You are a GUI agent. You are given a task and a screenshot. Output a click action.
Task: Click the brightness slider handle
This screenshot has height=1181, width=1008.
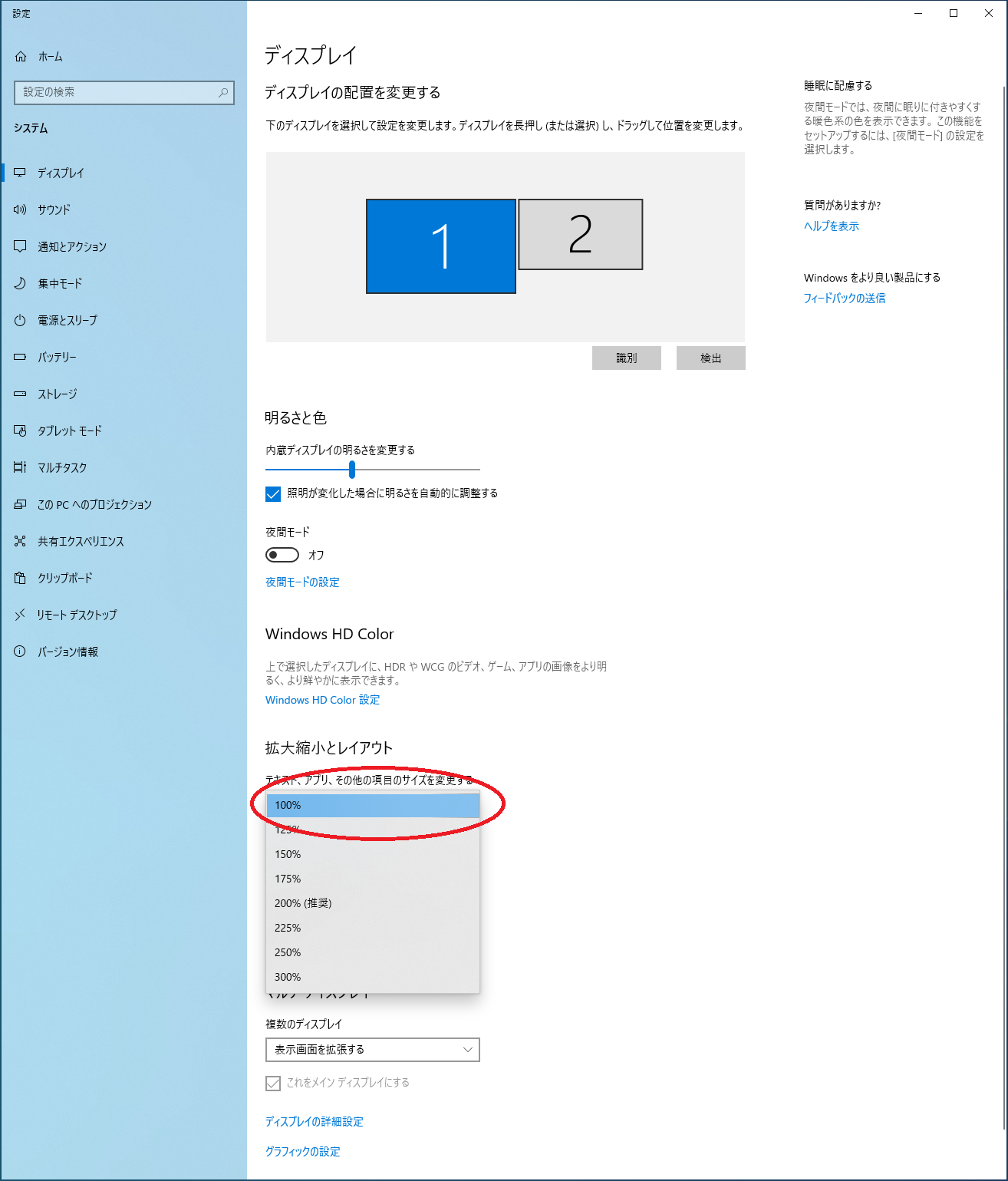[x=352, y=469]
